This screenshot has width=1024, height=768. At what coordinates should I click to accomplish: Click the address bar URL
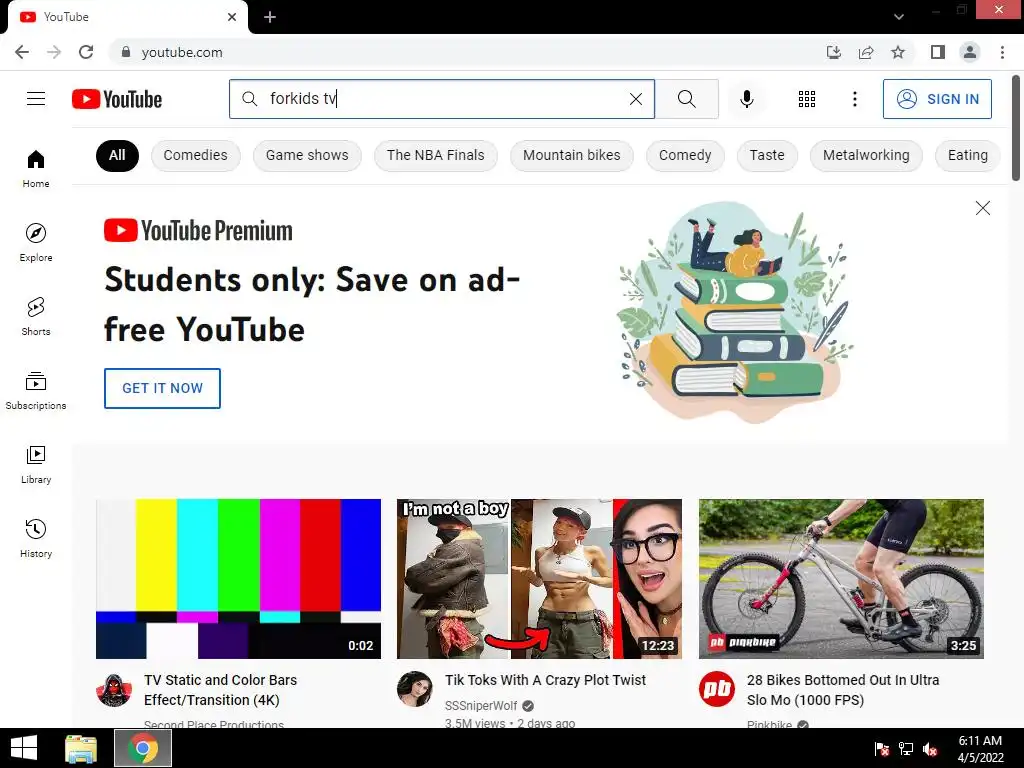point(182,52)
